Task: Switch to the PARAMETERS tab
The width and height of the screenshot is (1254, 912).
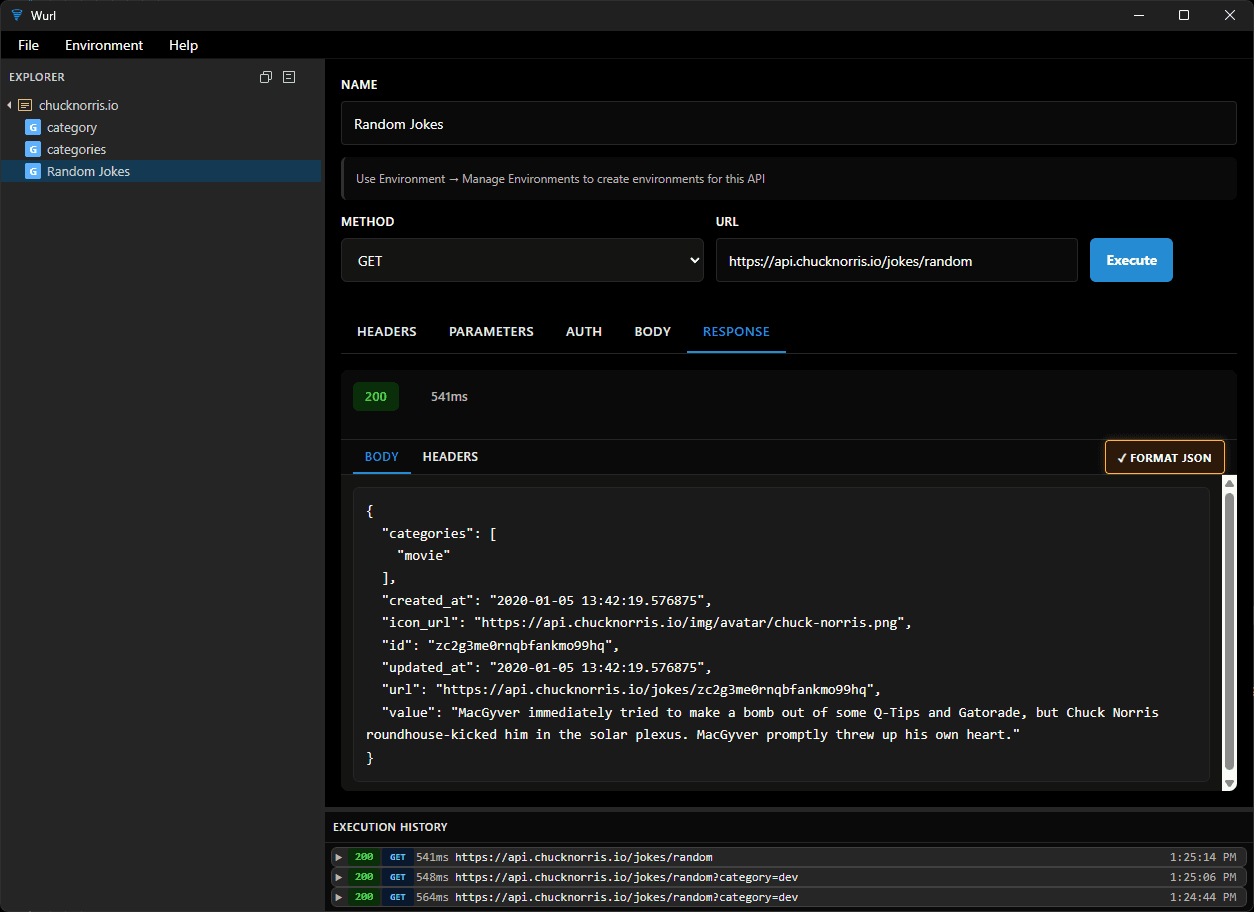Action: [491, 331]
